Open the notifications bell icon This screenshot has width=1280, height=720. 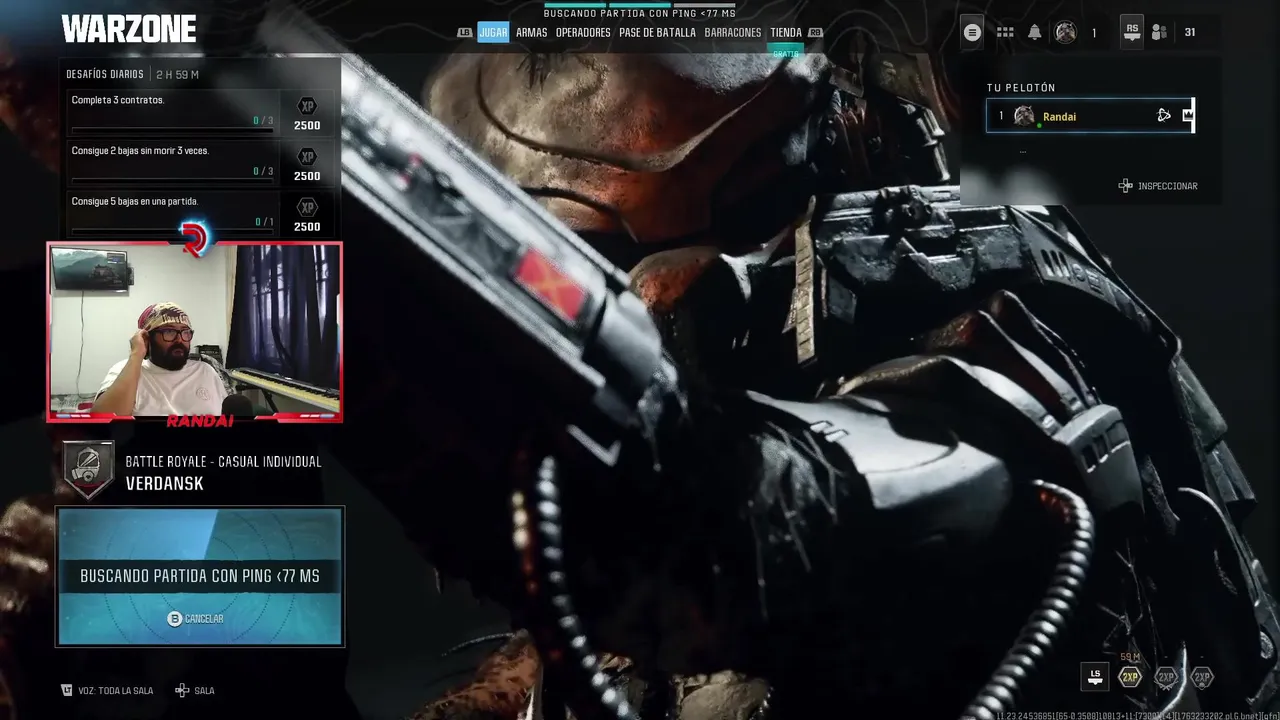tap(1035, 32)
